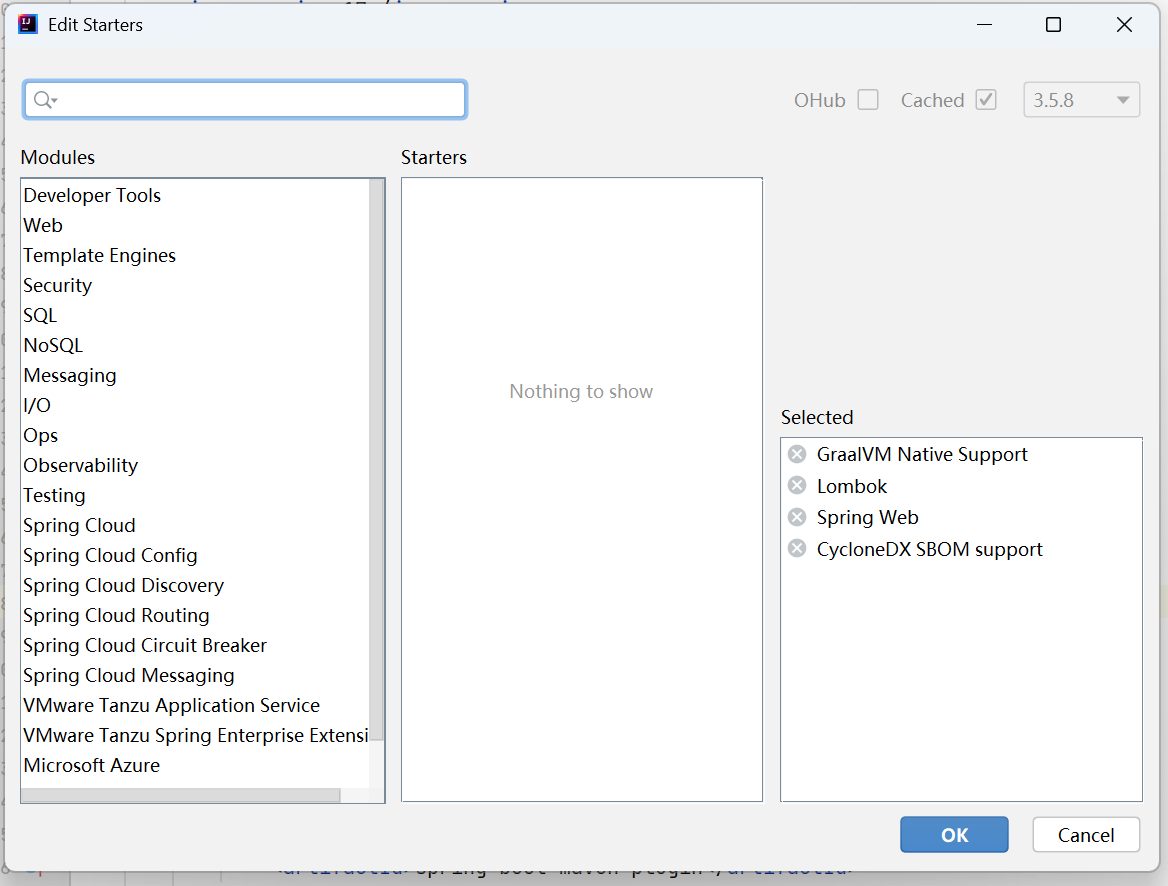Select the SQL module
Viewport: 1168px width, 886px height.
click(x=196, y=315)
